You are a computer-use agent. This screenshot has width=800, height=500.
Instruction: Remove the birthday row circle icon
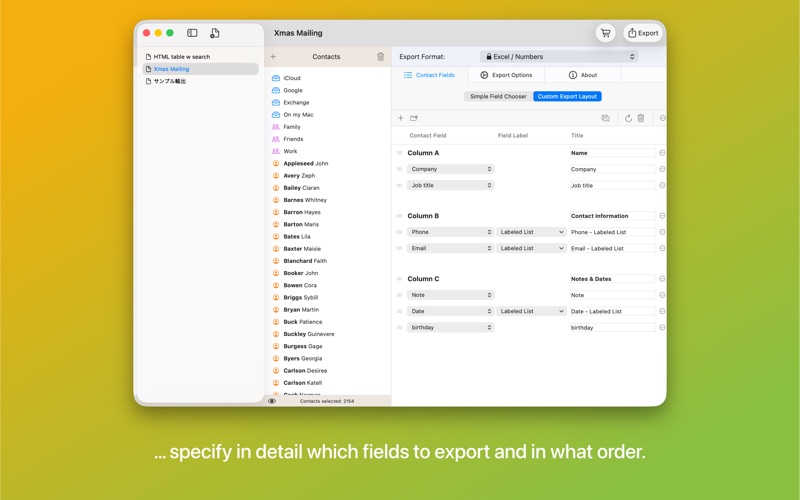coord(662,328)
